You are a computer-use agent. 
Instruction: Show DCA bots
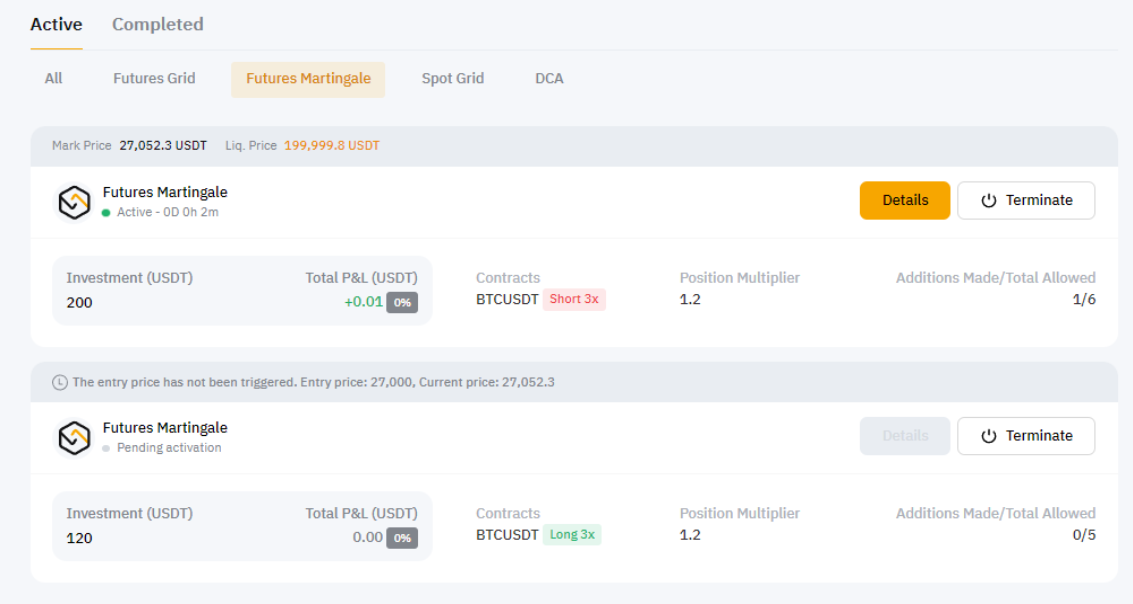[549, 78]
